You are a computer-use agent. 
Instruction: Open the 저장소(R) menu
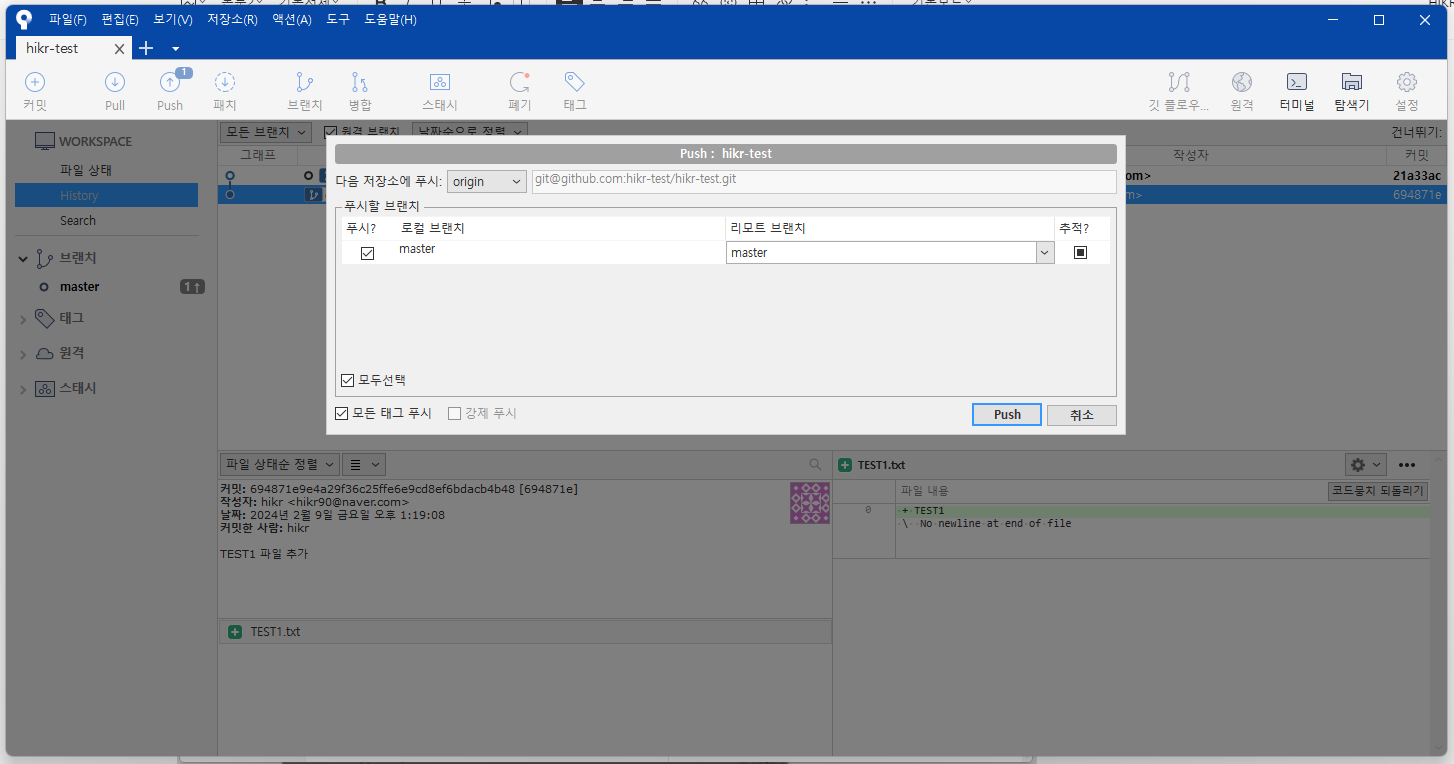click(232, 19)
